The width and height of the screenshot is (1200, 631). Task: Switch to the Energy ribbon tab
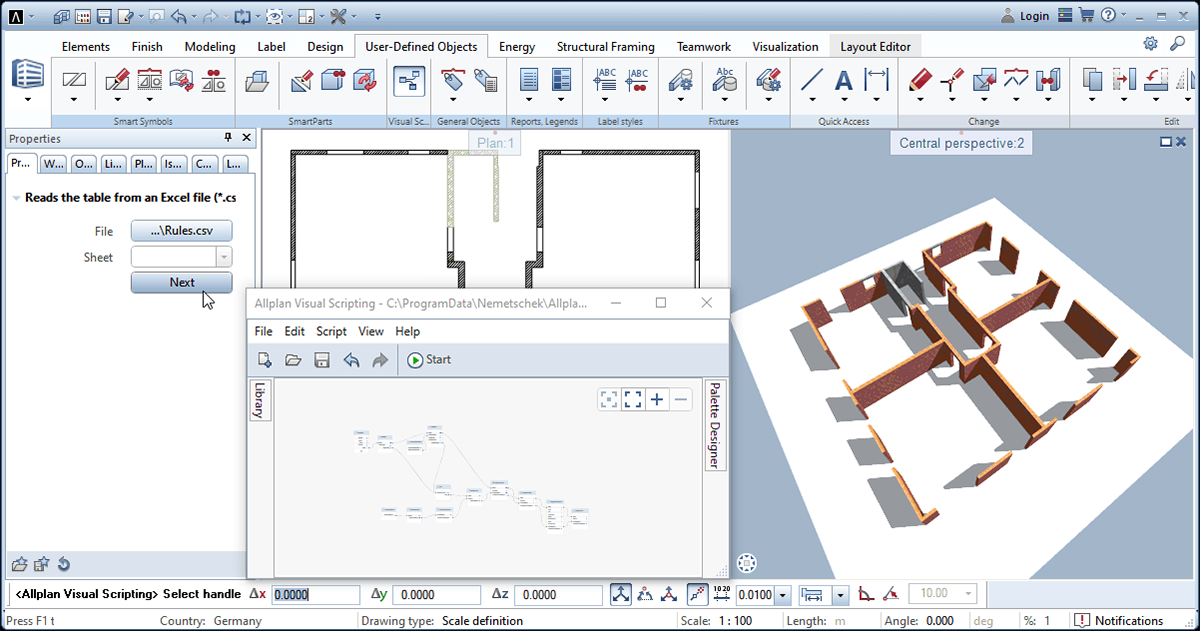tap(517, 46)
